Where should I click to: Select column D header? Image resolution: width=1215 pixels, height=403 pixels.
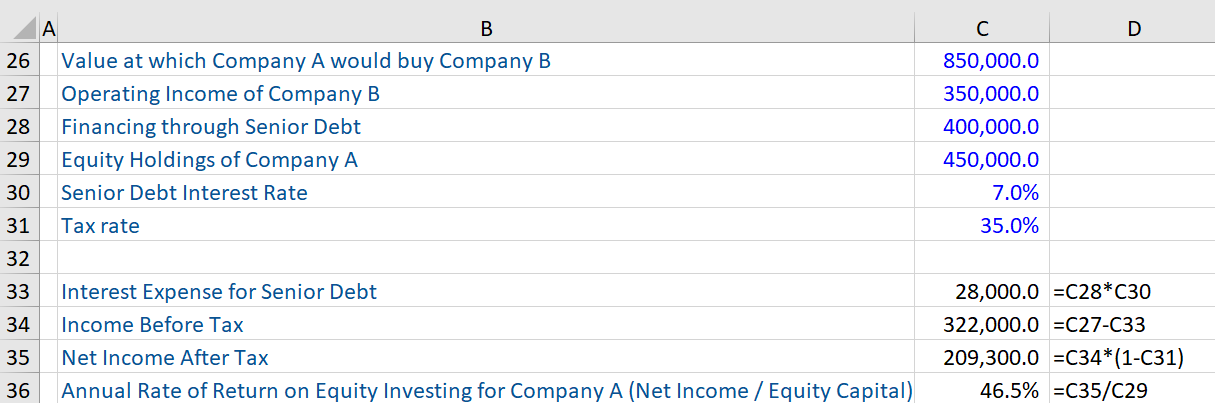click(x=1132, y=29)
